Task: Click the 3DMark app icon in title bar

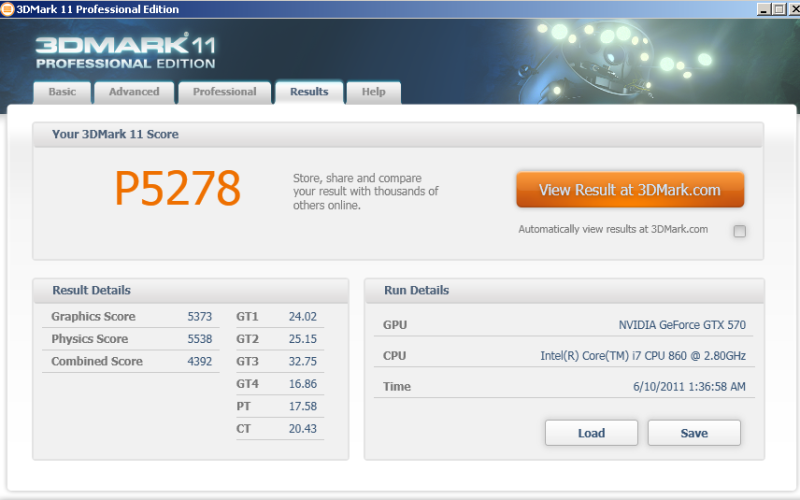Action: [8, 9]
